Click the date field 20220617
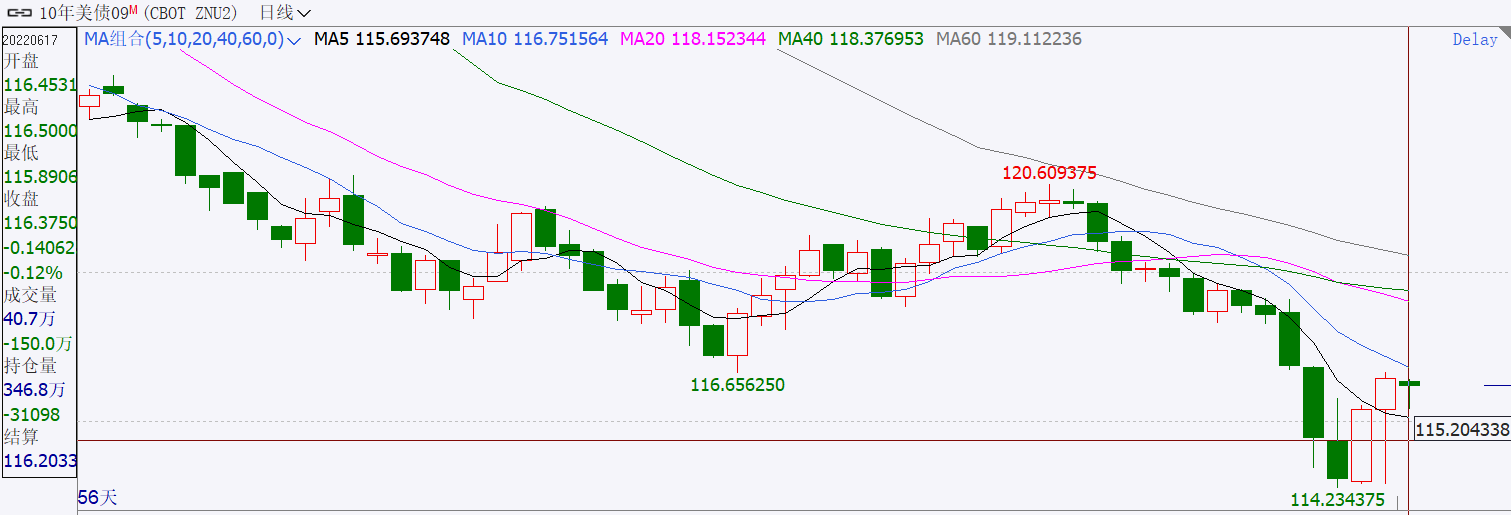 tap(29, 40)
